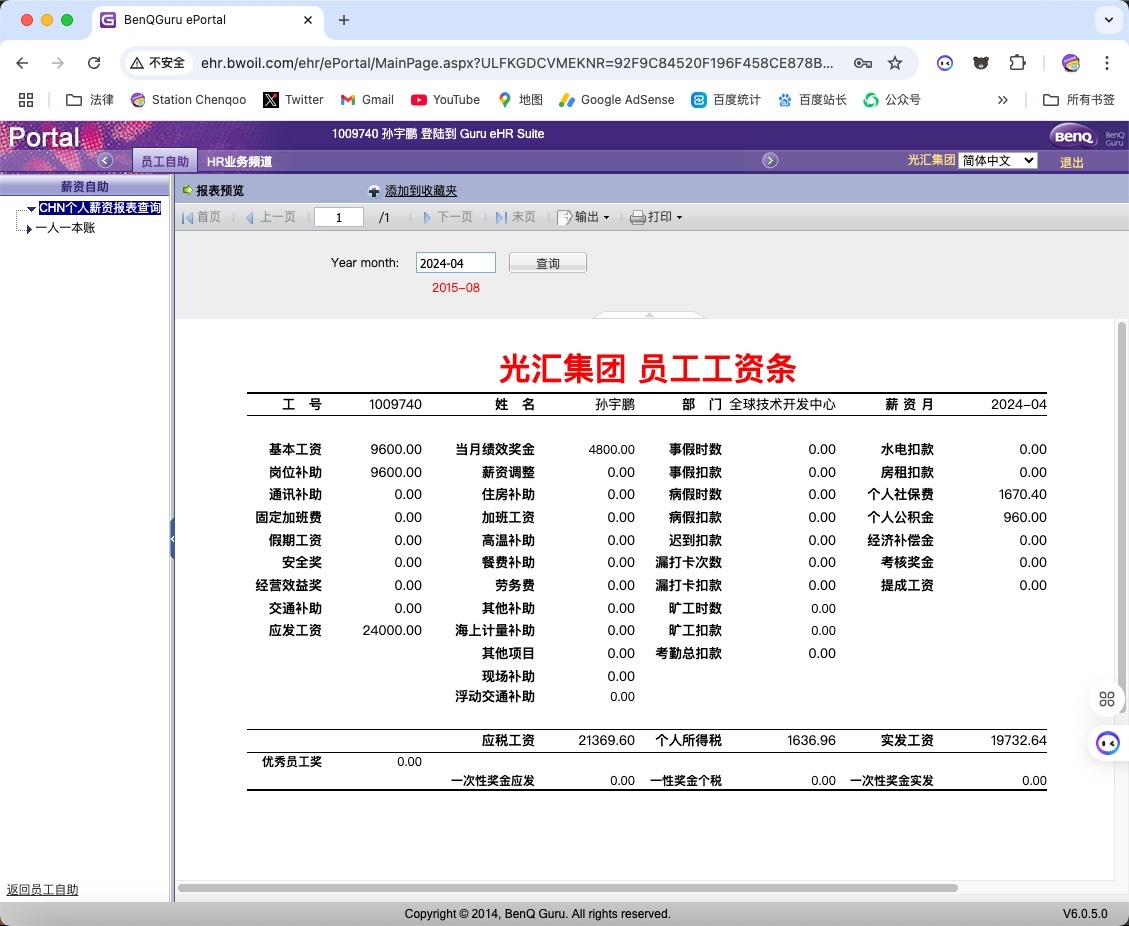Open the Google AdSense bookmark

(616, 100)
